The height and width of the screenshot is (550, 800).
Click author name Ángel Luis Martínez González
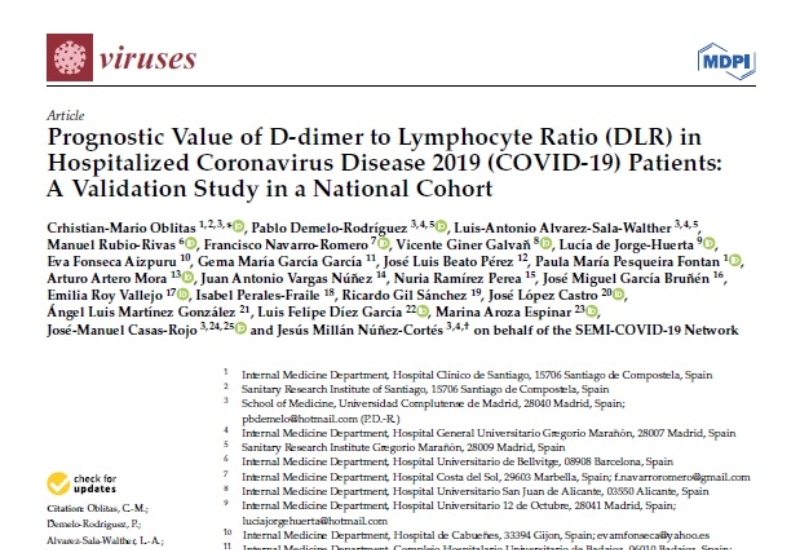tap(141, 312)
